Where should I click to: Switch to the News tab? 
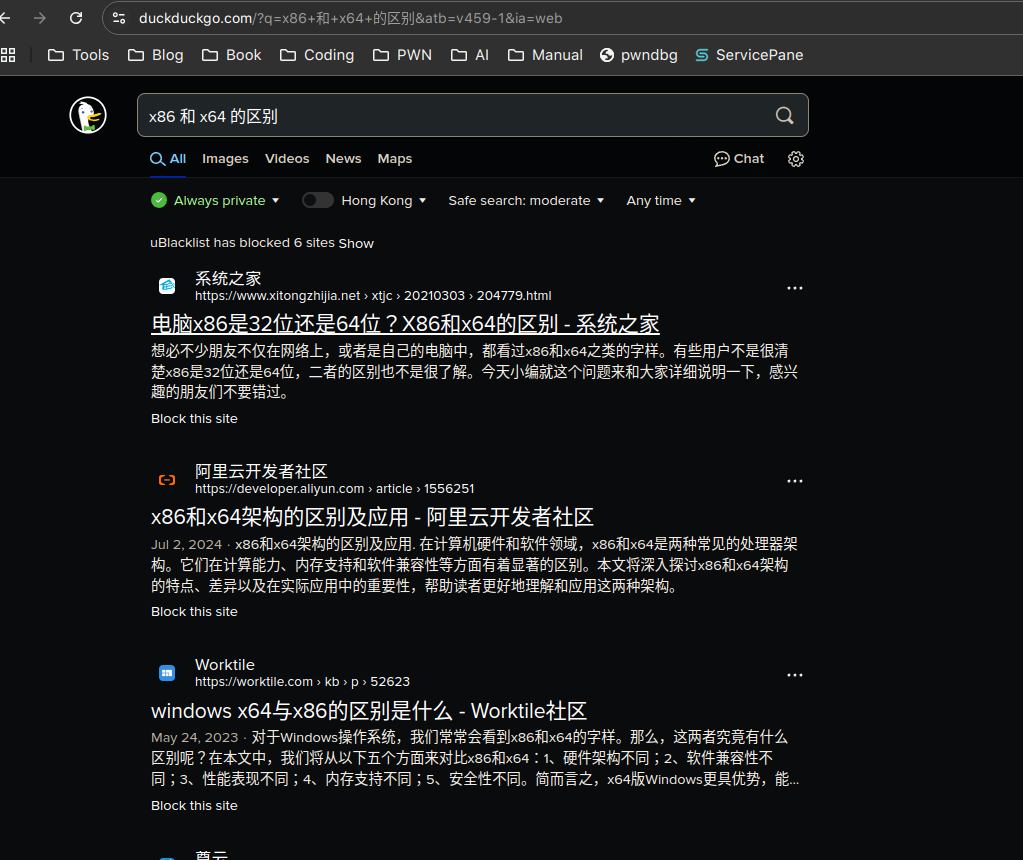343,159
